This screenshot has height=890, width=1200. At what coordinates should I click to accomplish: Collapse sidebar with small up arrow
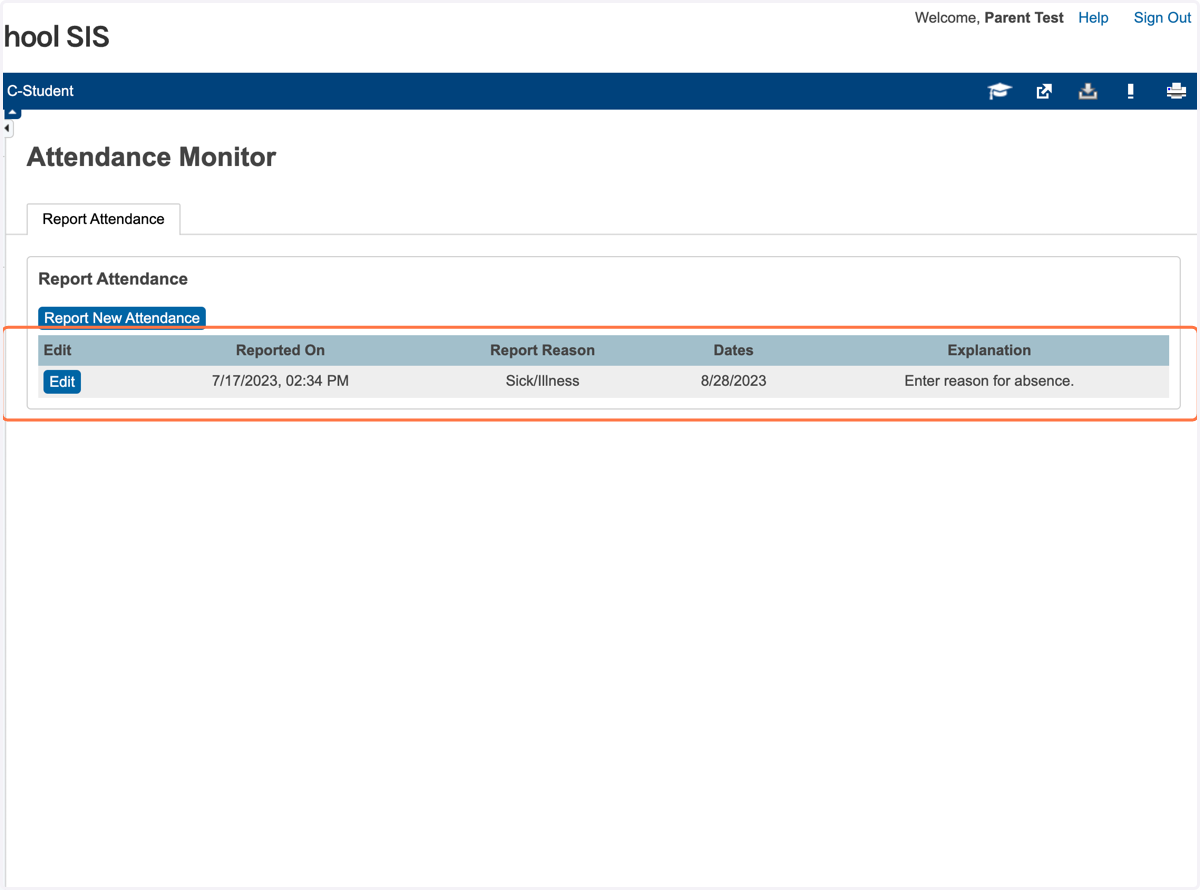(12, 113)
